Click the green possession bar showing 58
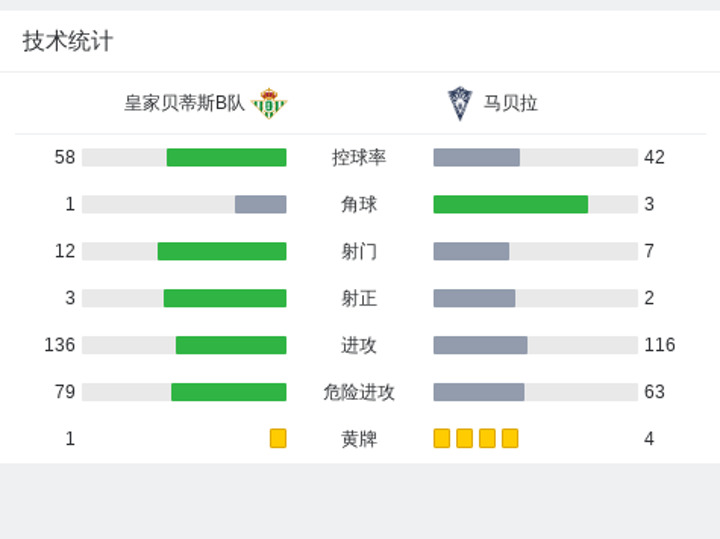The width and height of the screenshot is (720, 539). (227, 157)
